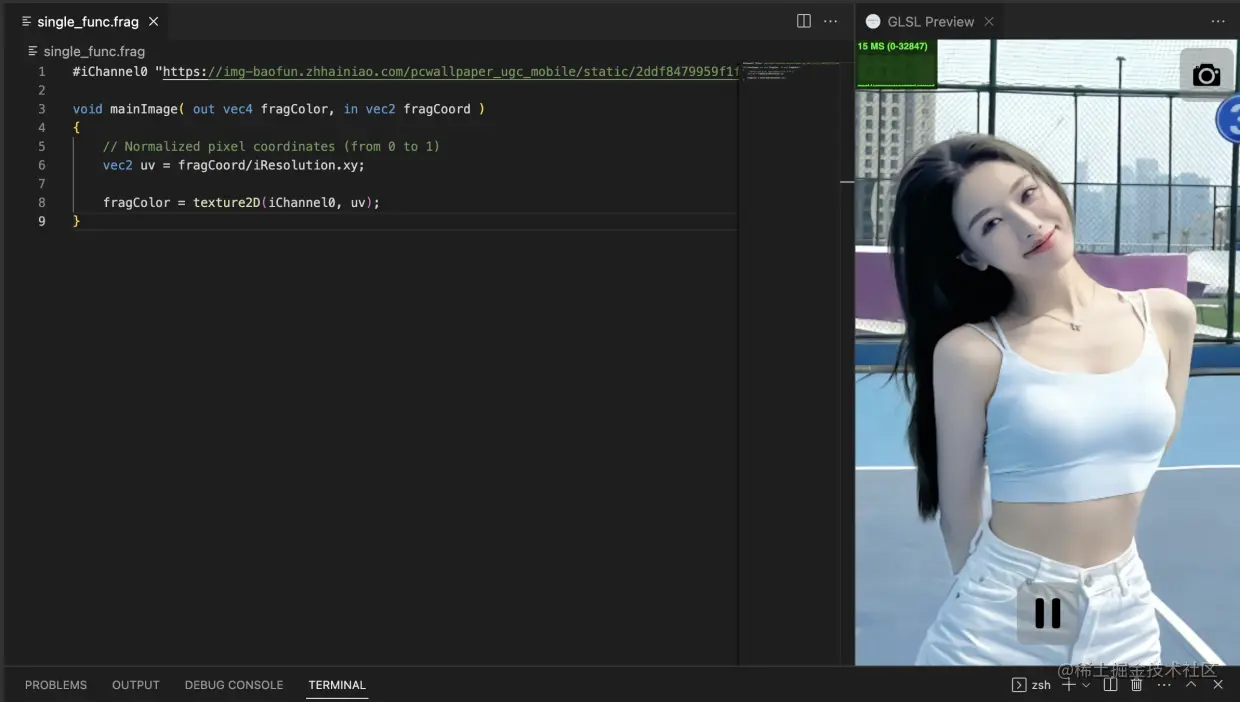The image size is (1240, 702).
Task: Open the terminal profile dropdown chevron
Action: coord(1086,685)
